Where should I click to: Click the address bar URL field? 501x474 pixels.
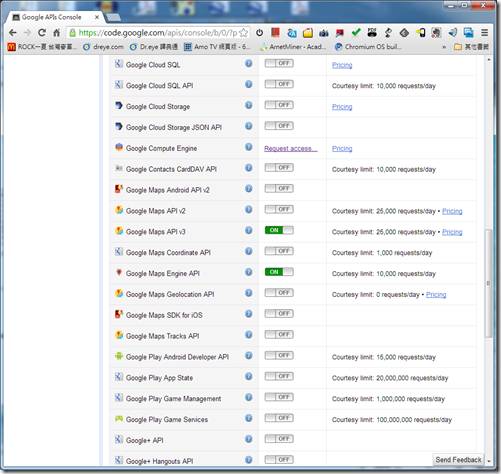point(158,33)
